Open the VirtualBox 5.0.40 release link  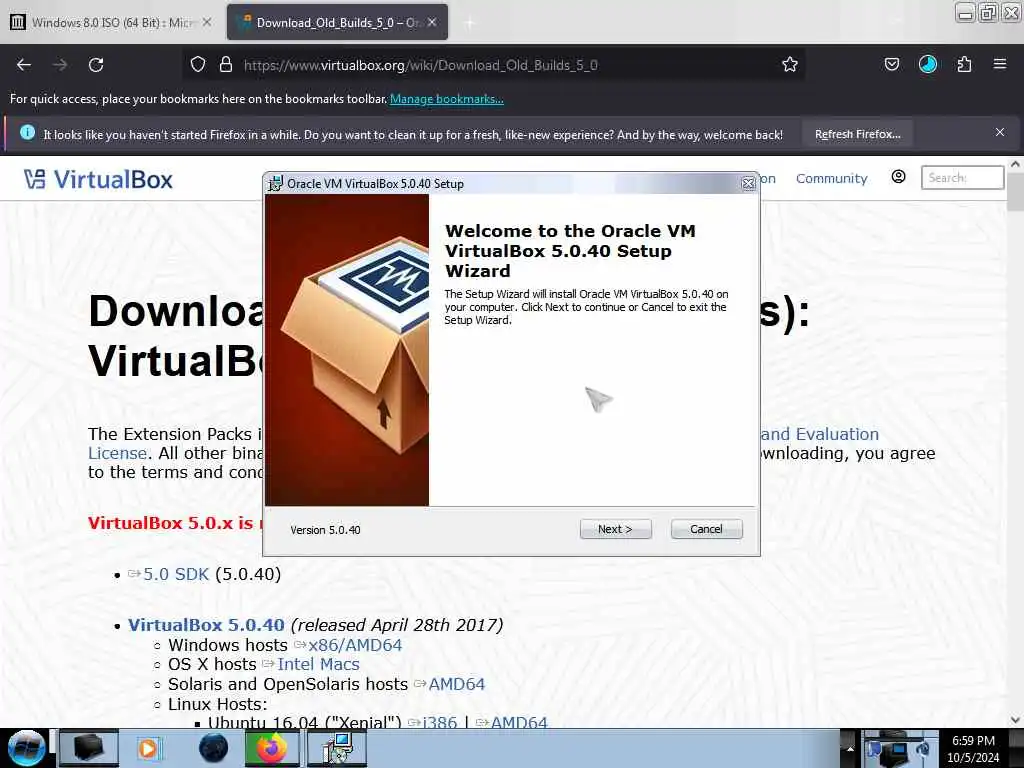(x=206, y=625)
